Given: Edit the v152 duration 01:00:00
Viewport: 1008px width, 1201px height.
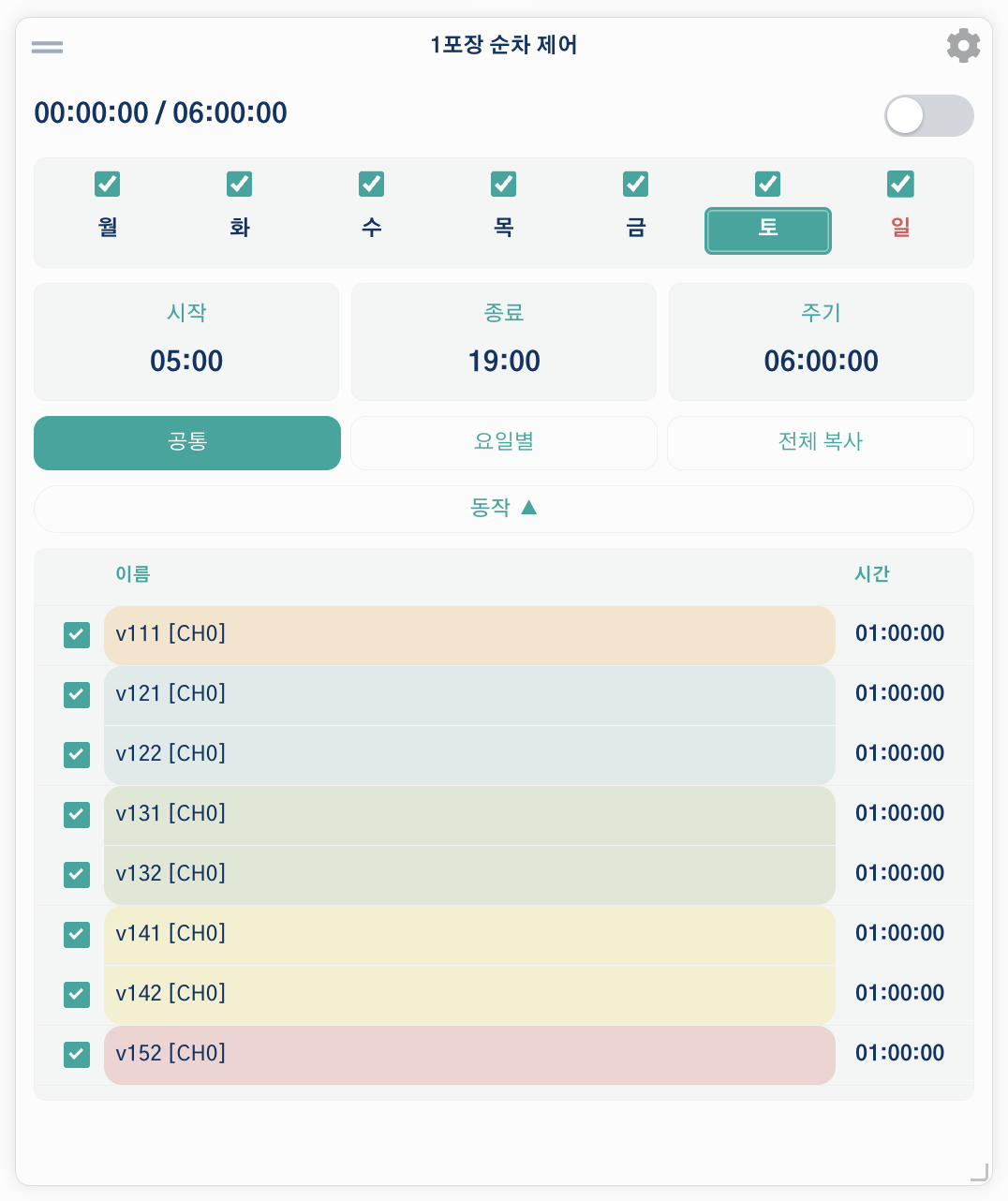Looking at the screenshot, I should click(899, 1053).
